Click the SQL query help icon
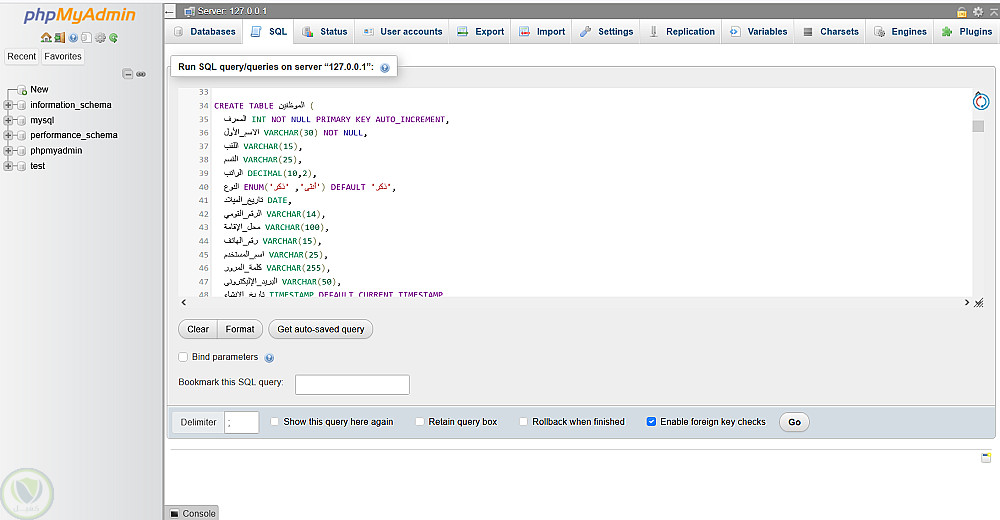Screen dimensions: 1000x520 click(384, 68)
